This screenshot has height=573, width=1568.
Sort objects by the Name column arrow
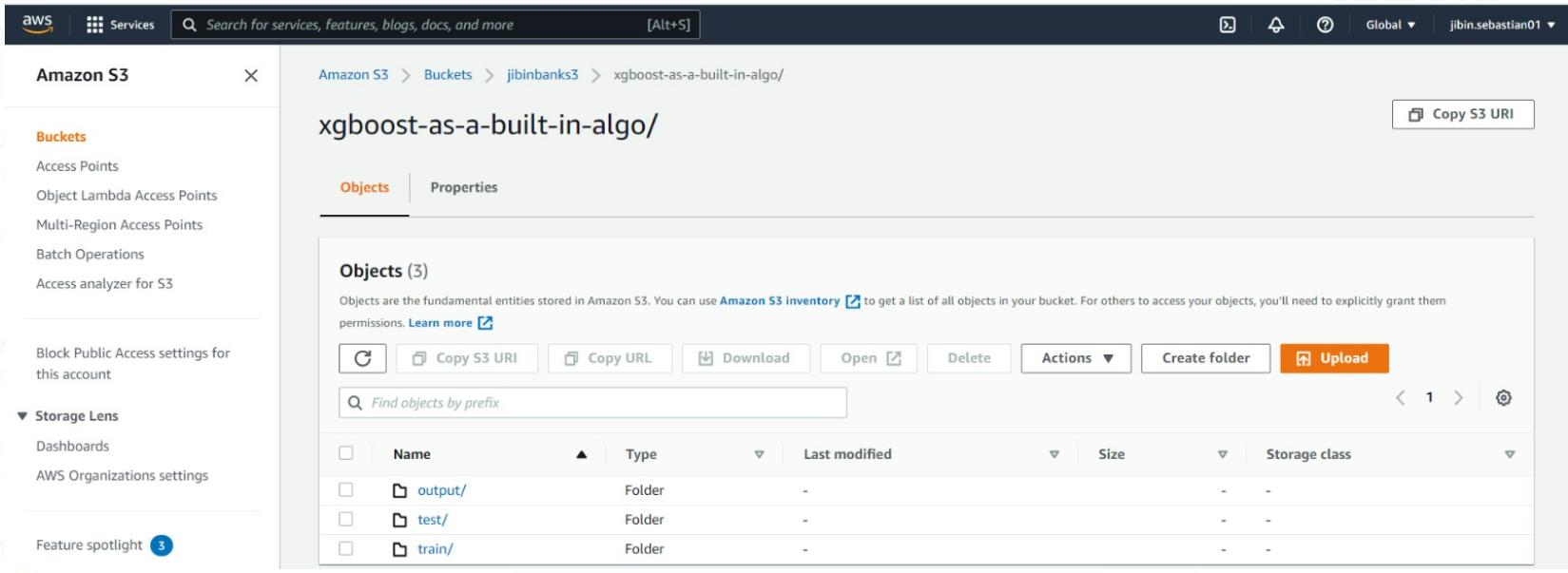click(x=581, y=454)
